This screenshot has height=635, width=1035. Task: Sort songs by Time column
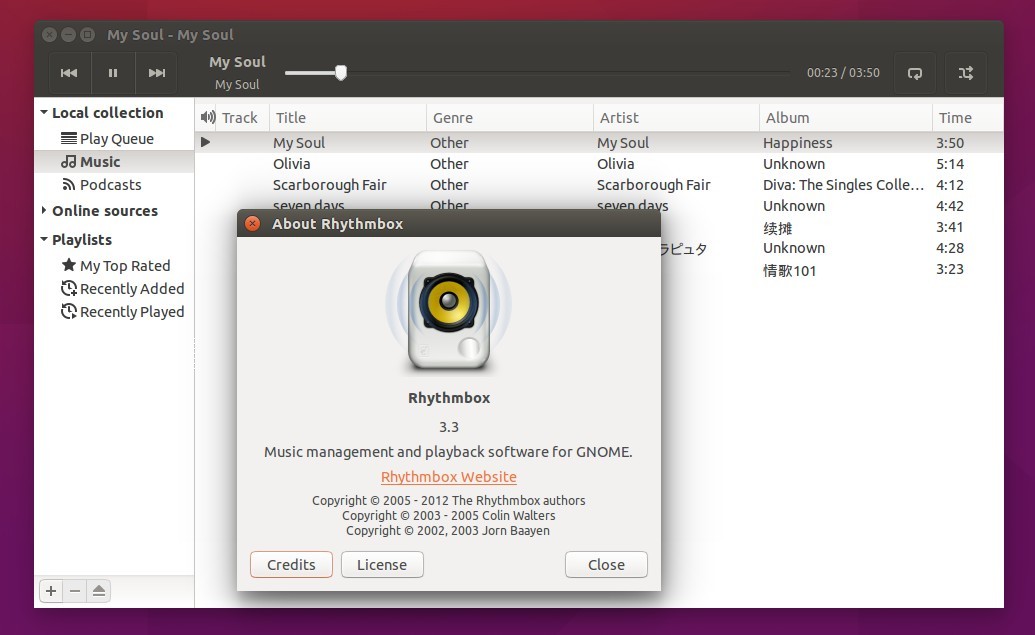tap(968, 117)
